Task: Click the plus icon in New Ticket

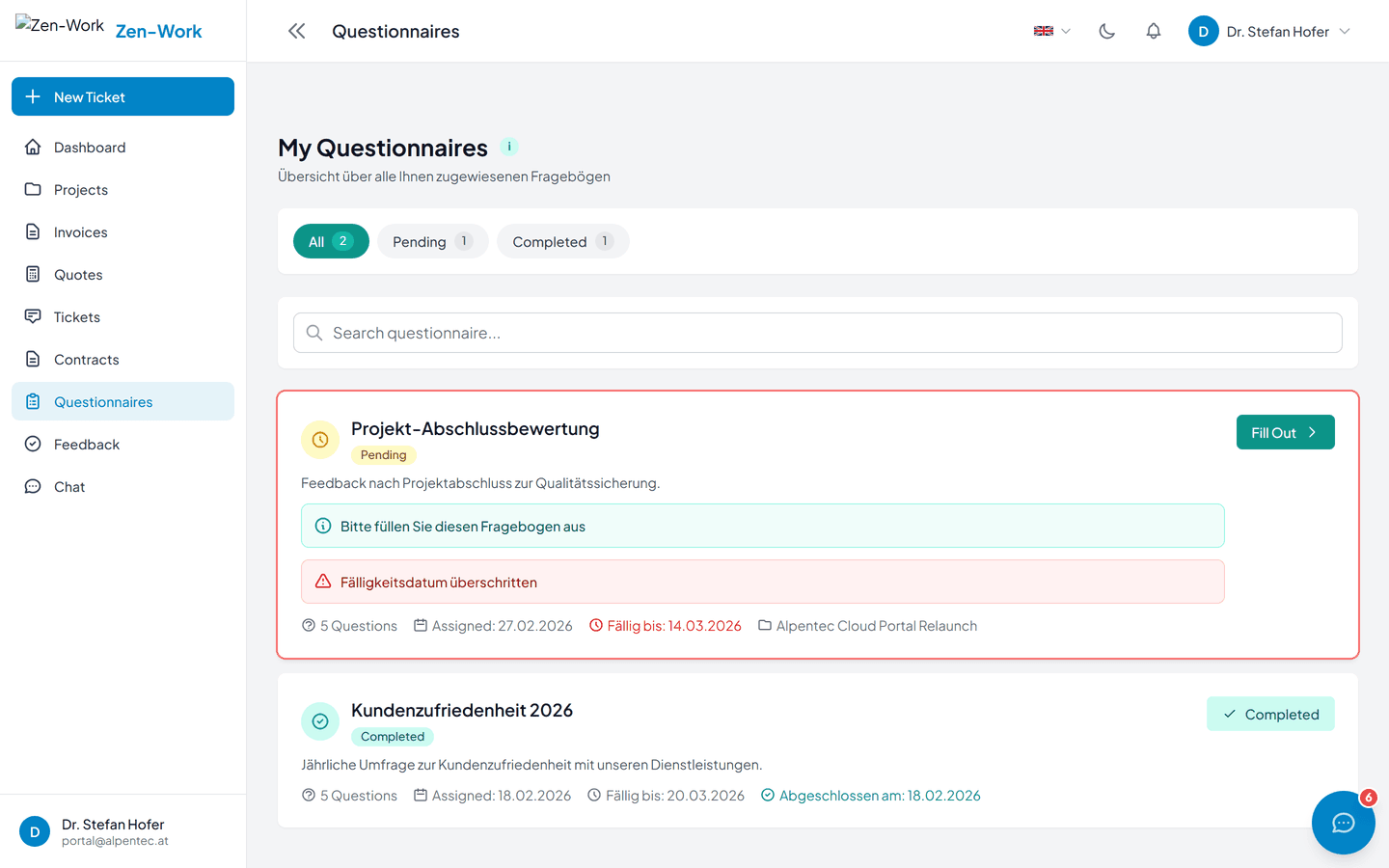Action: 33,96
